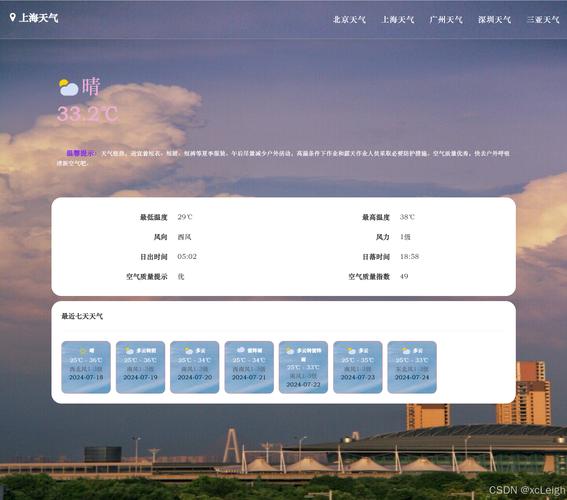Image resolution: width=567 pixels, height=500 pixels.
Task: Click the purple 温馨提示 label
Action: pyautogui.click(x=80, y=153)
